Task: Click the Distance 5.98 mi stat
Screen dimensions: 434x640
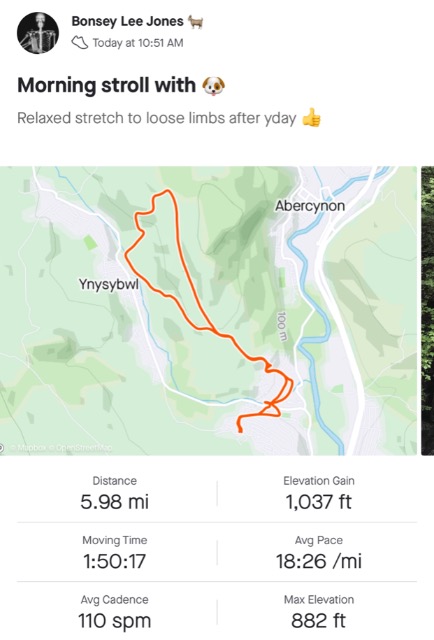Action: 115,494
